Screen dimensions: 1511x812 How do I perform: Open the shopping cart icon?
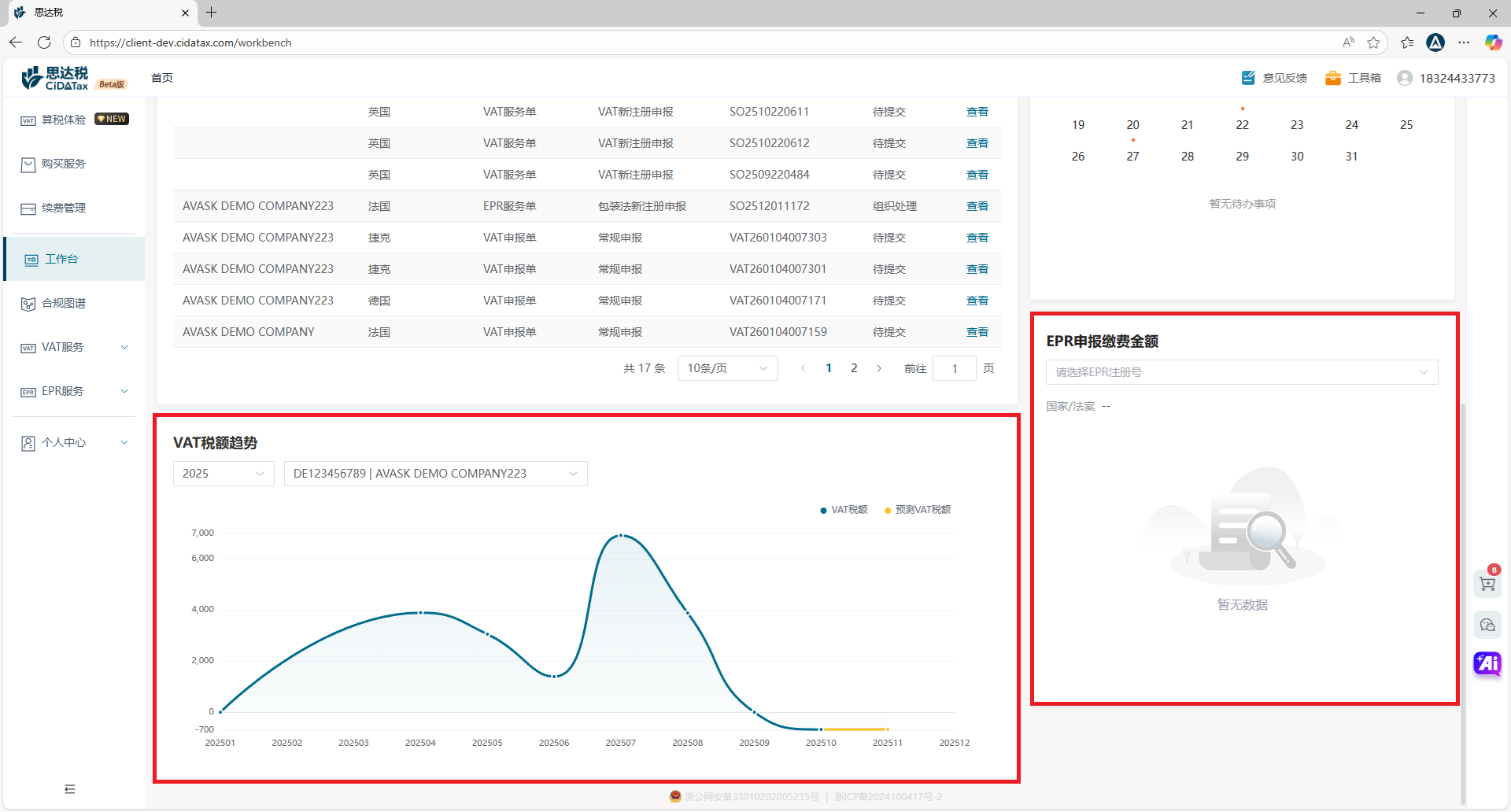1487,584
